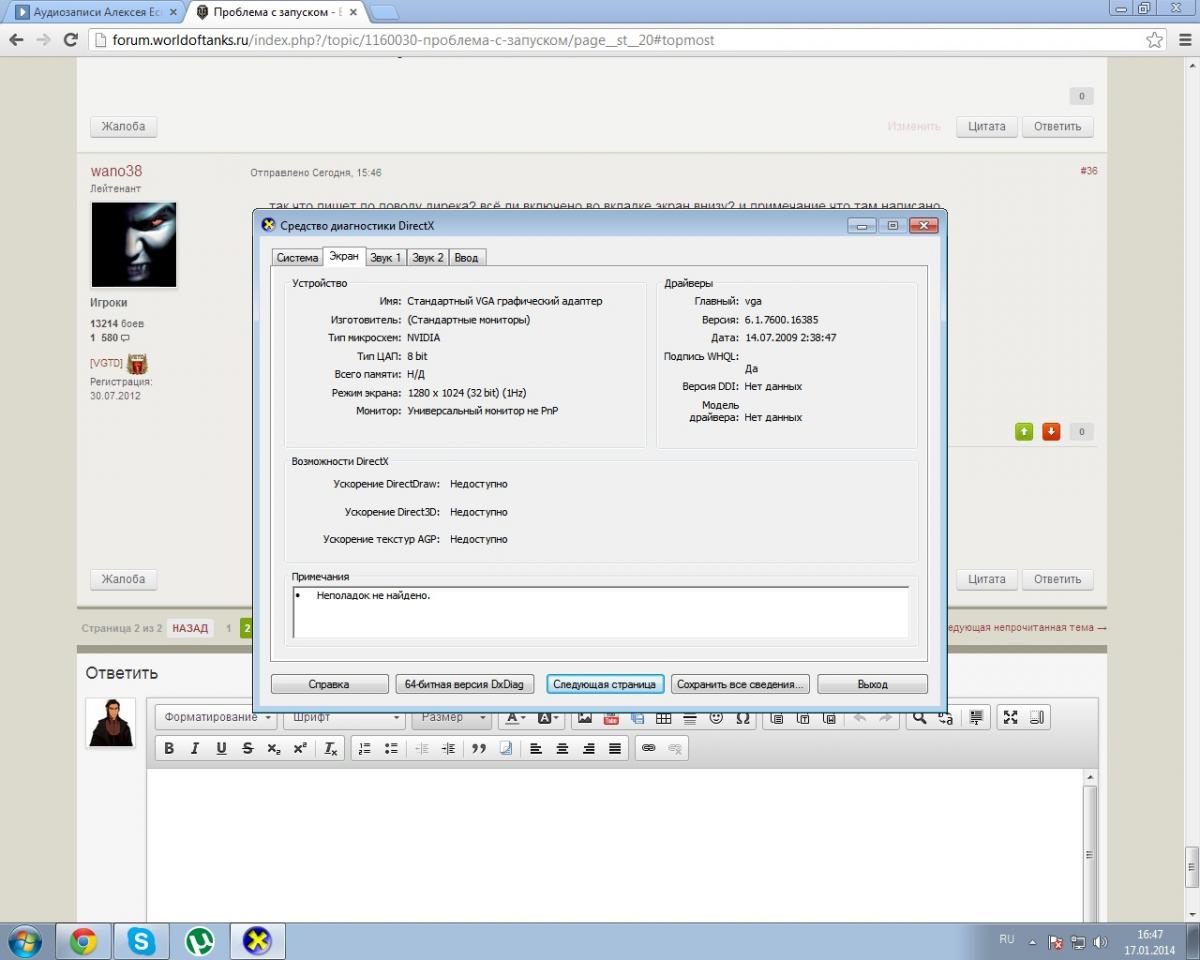Maximize the reply editor to fullscreen
The image size is (1200, 960).
click(1010, 717)
